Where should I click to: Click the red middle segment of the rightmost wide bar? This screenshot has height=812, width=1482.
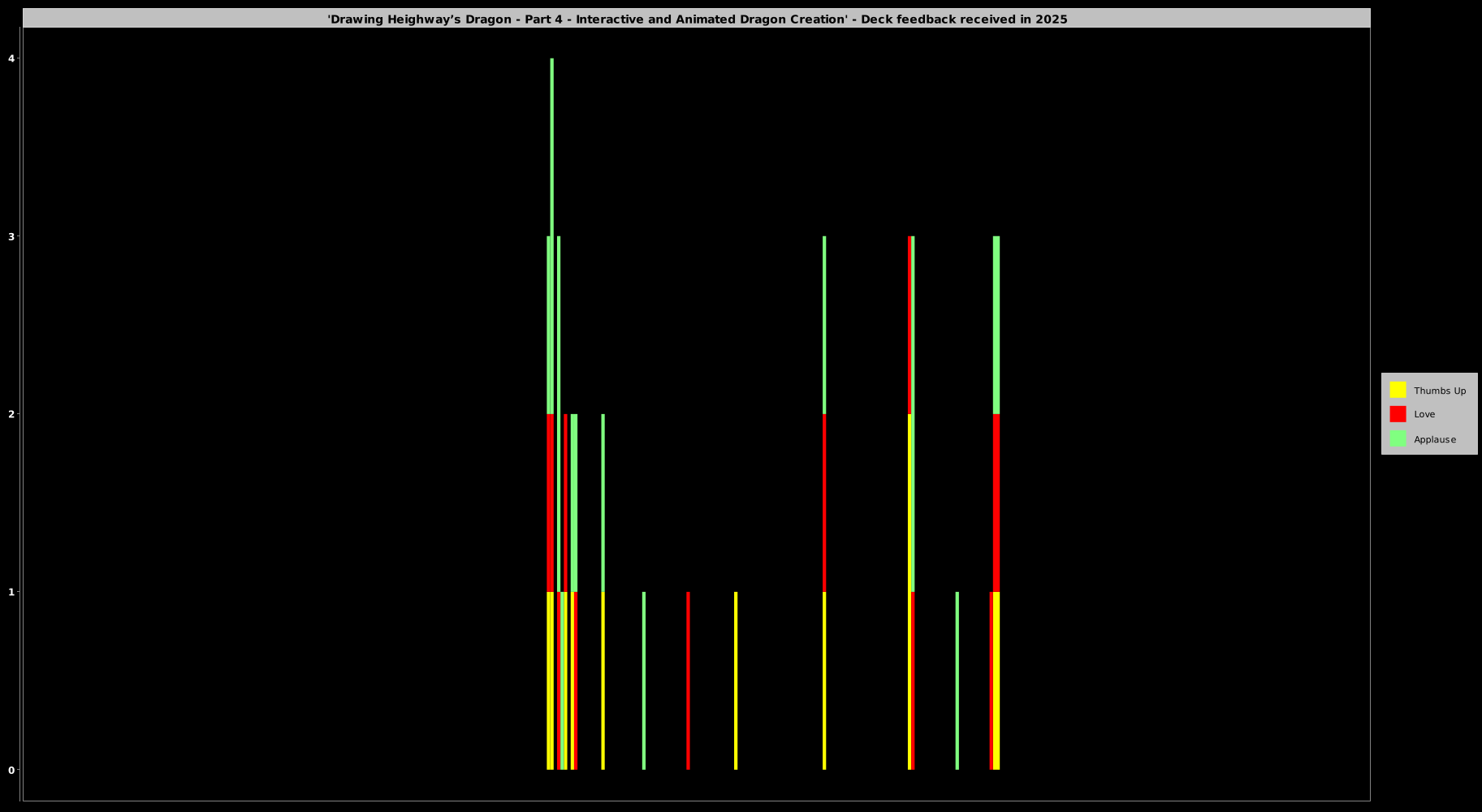coord(996,503)
